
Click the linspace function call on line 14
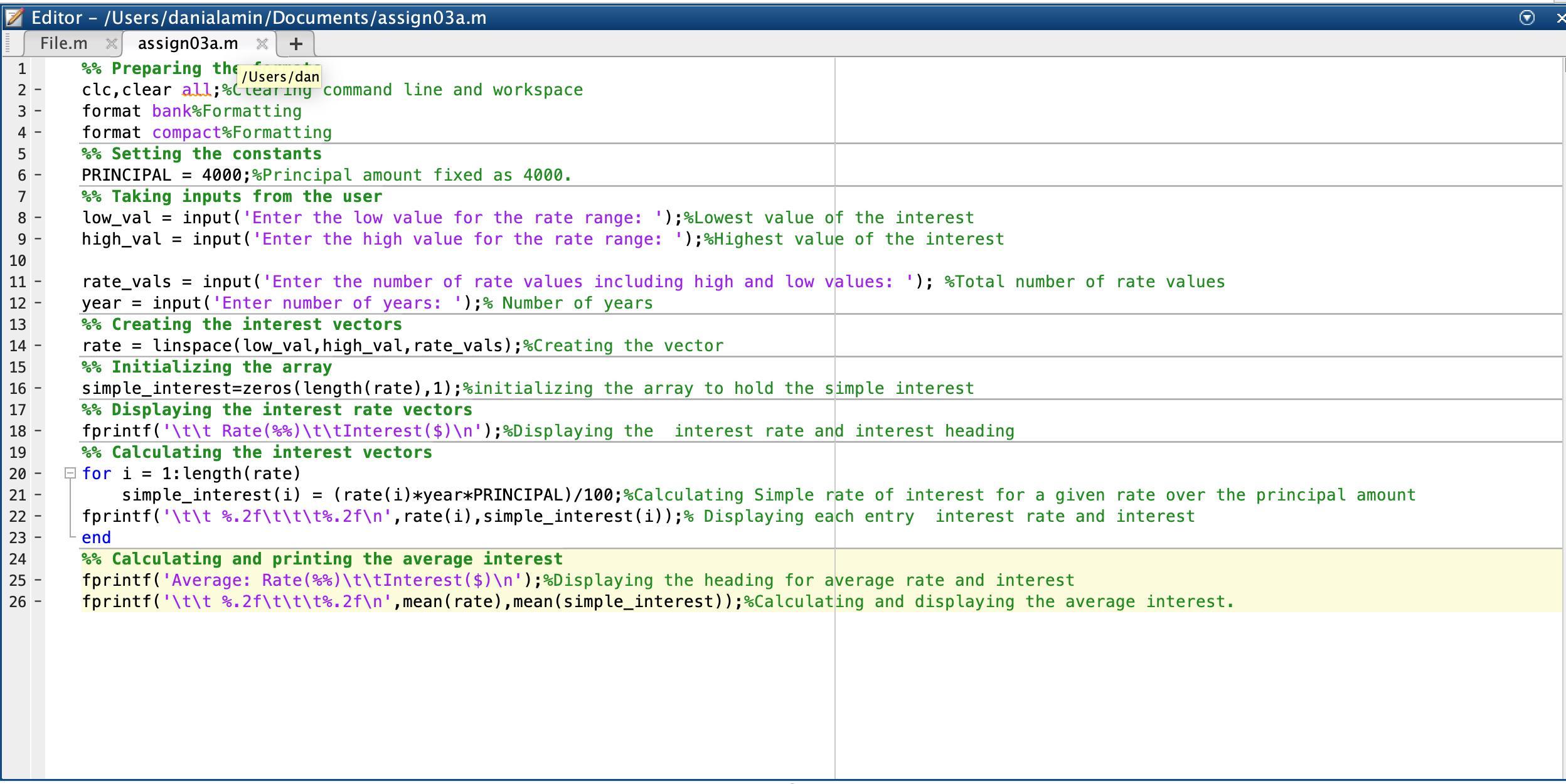pos(192,346)
